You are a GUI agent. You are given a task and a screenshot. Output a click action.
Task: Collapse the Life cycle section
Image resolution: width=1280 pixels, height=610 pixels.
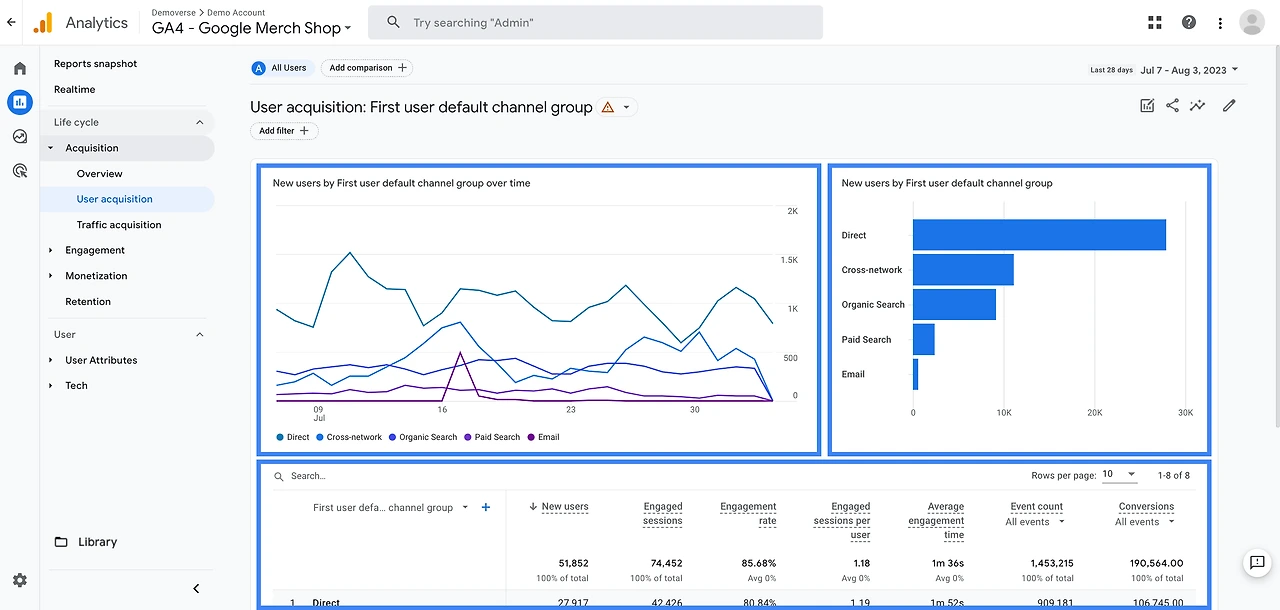[x=199, y=122]
